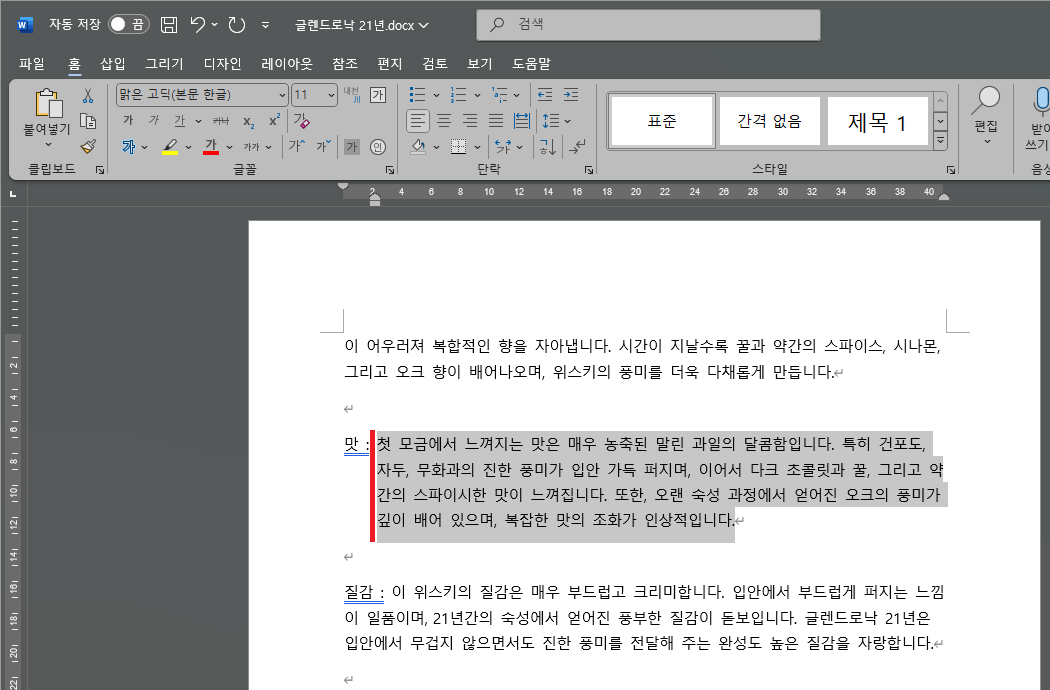
Task: Apply subscript formatting
Action: pyautogui.click(x=249, y=120)
